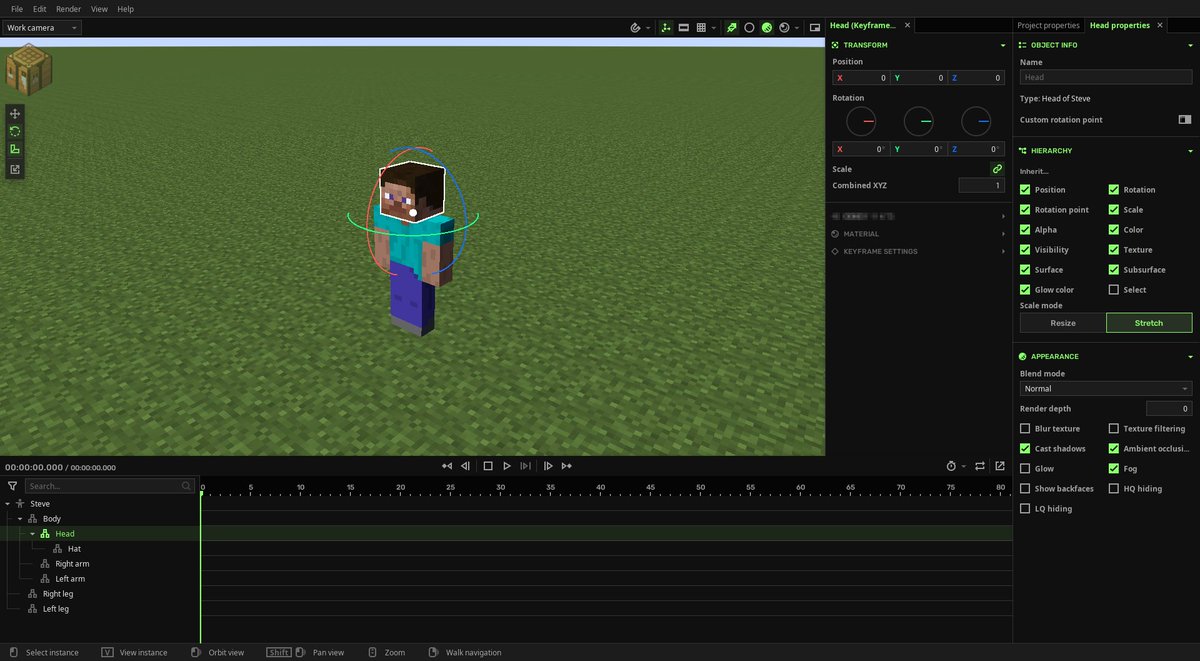1200x661 pixels.
Task: Select the Hat item in the timeline
Action: point(74,549)
